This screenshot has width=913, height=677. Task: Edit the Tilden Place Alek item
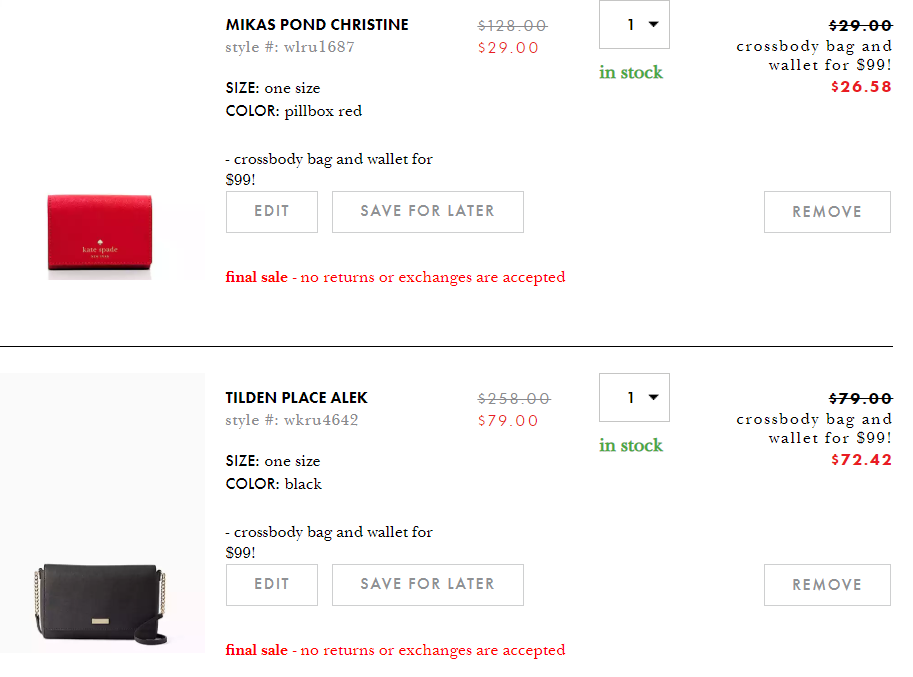pos(272,585)
